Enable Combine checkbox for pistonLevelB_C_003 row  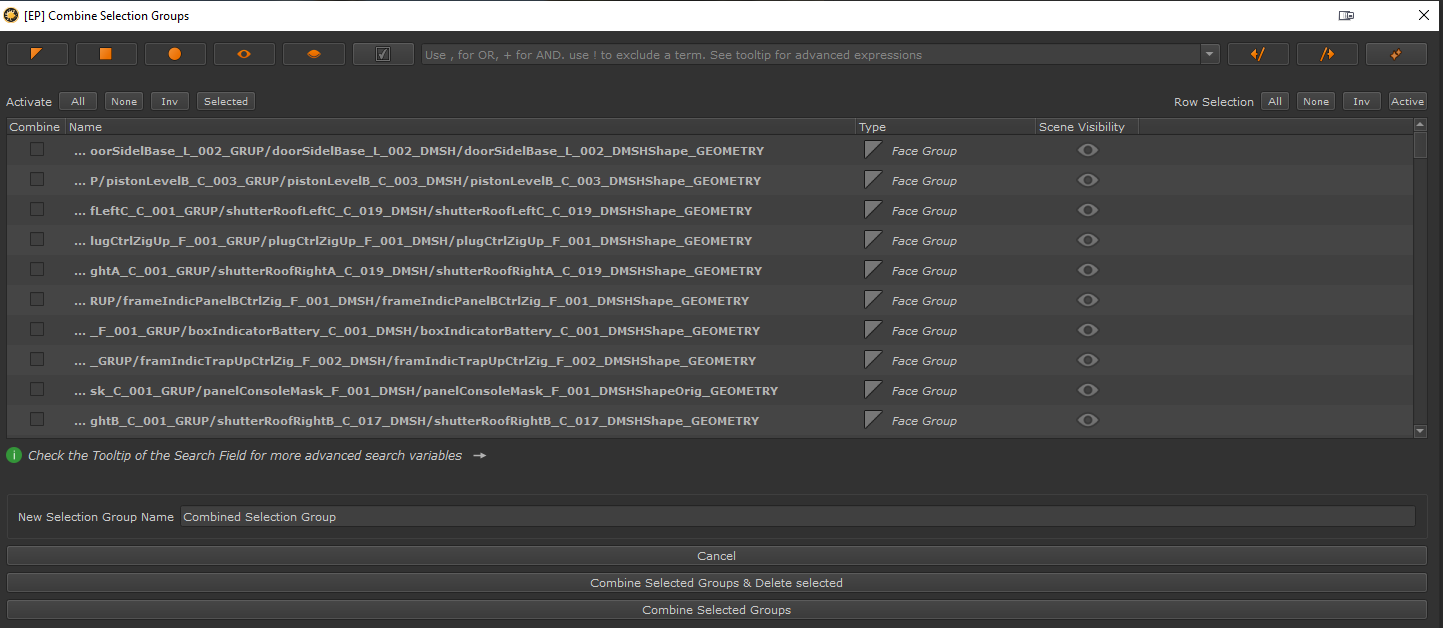[x=37, y=180]
